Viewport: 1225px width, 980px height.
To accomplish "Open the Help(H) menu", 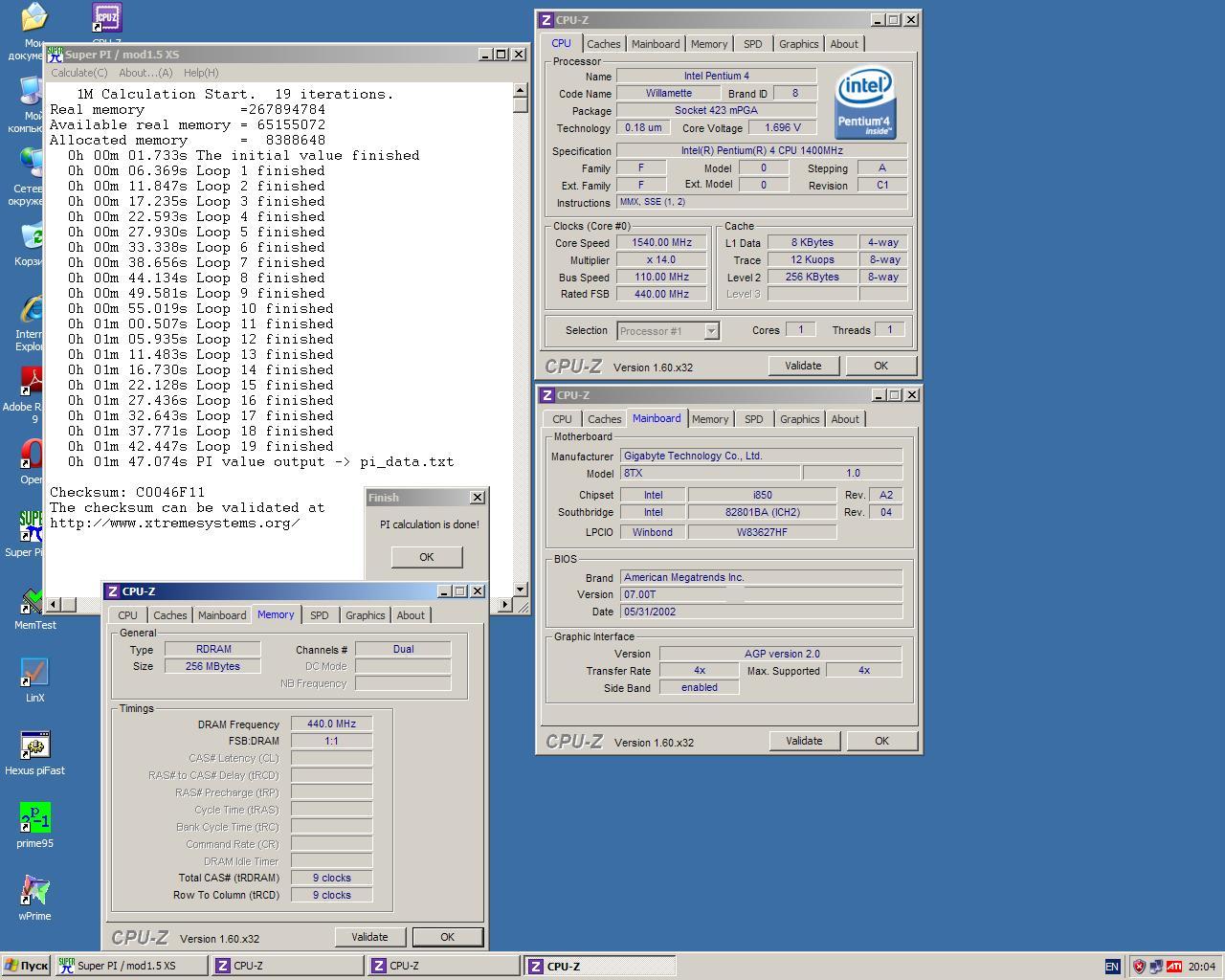I will point(201,73).
